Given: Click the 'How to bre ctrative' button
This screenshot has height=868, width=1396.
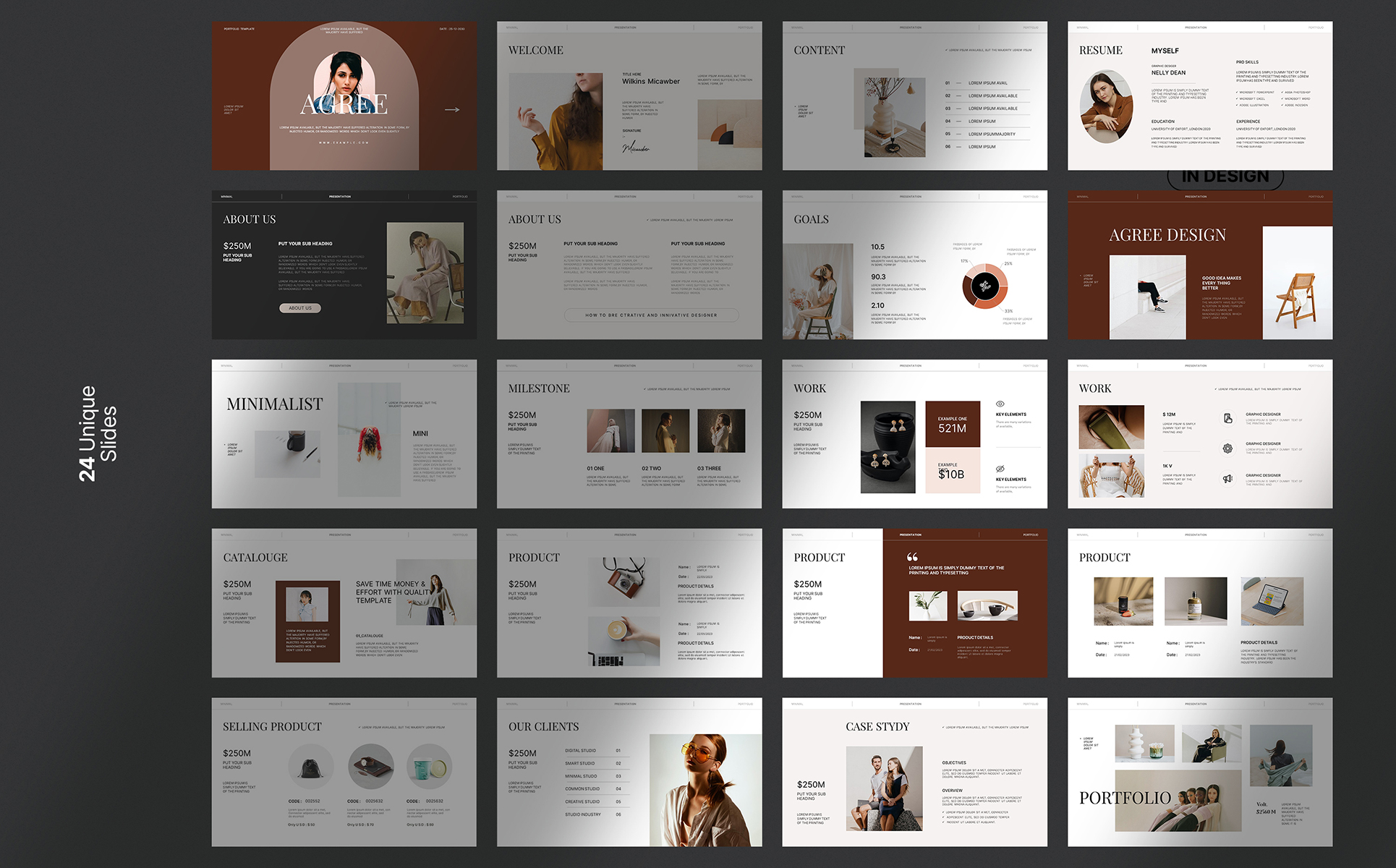Looking at the screenshot, I should [x=651, y=315].
